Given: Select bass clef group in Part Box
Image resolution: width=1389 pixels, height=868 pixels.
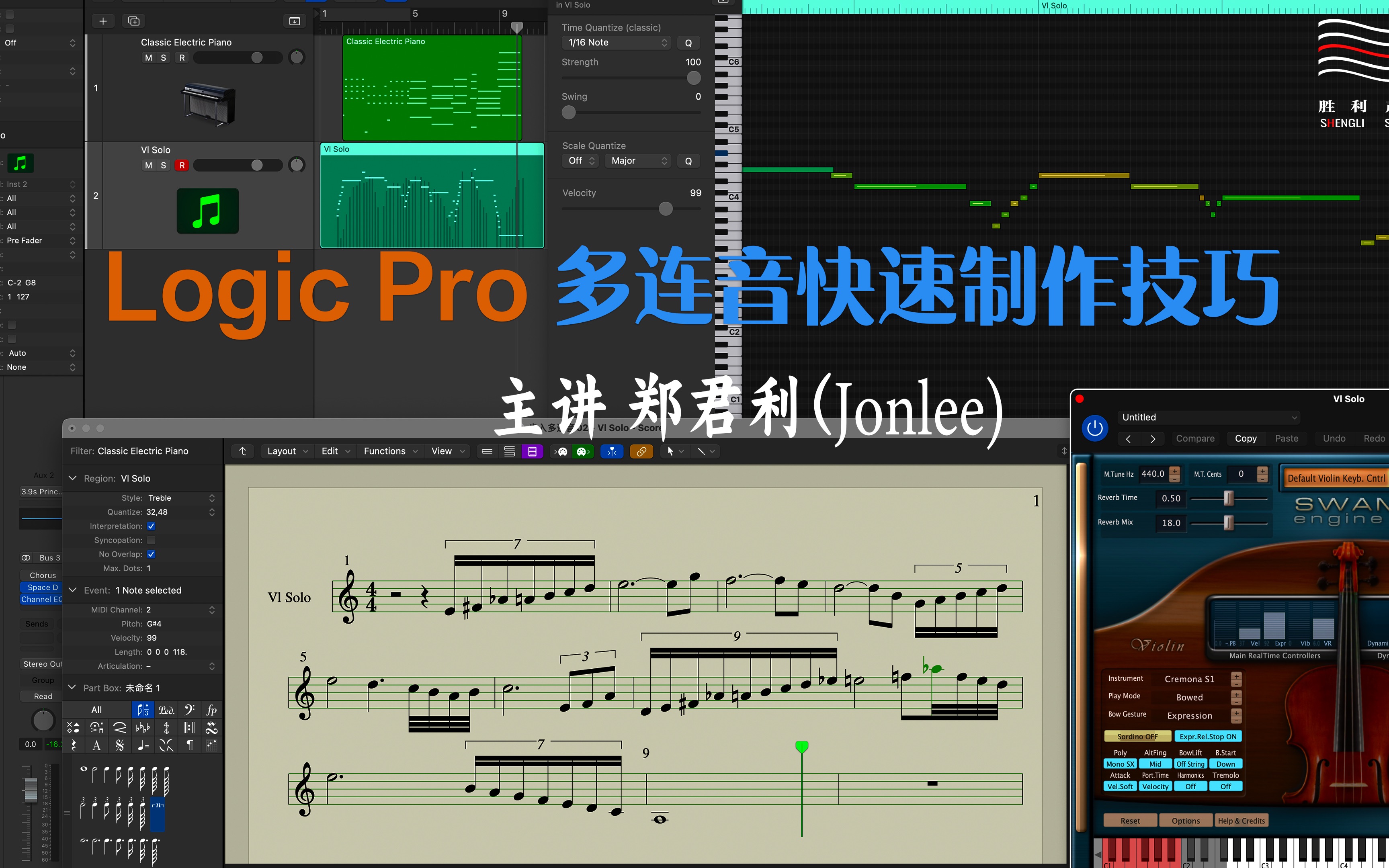Looking at the screenshot, I should pyautogui.click(x=189, y=710).
